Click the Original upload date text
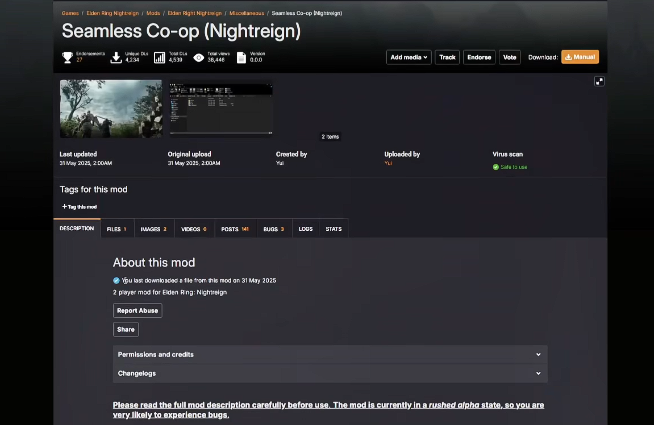The image size is (654, 425). (x=194, y=163)
